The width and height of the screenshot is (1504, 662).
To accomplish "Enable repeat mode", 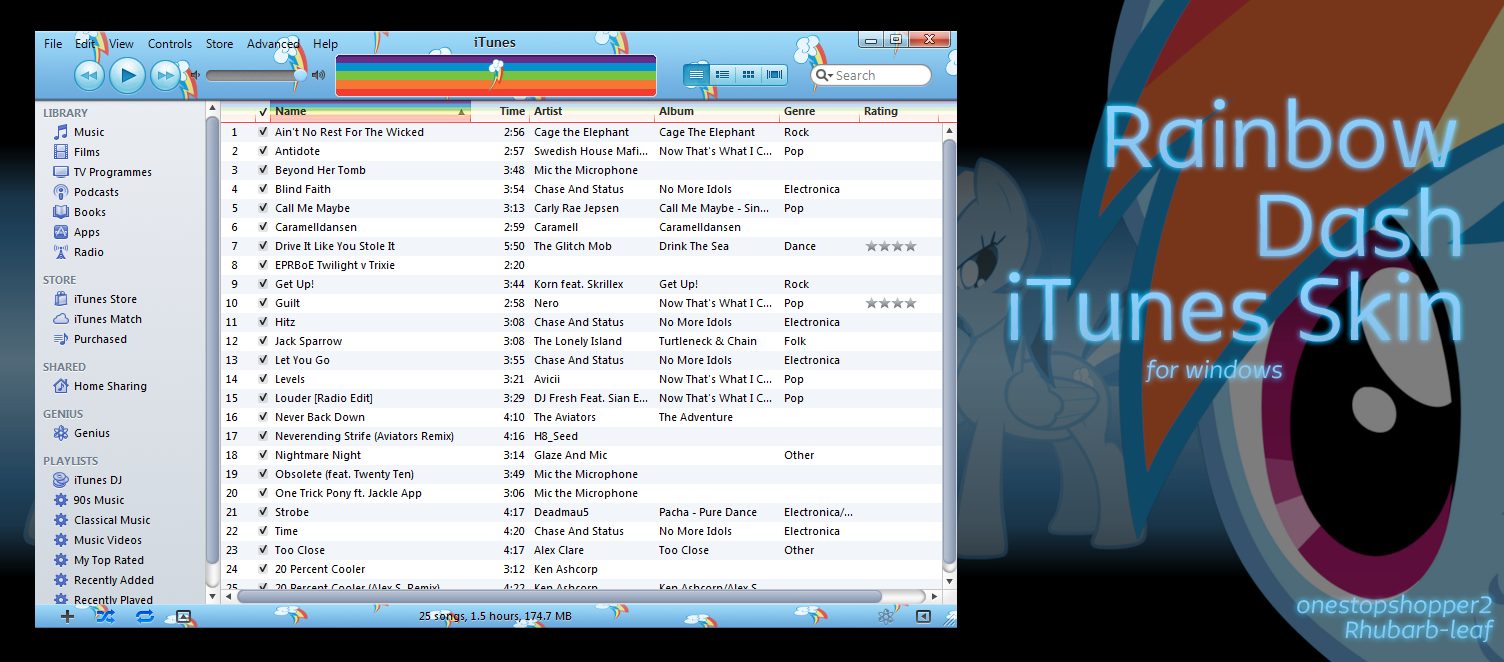I will click(x=143, y=616).
